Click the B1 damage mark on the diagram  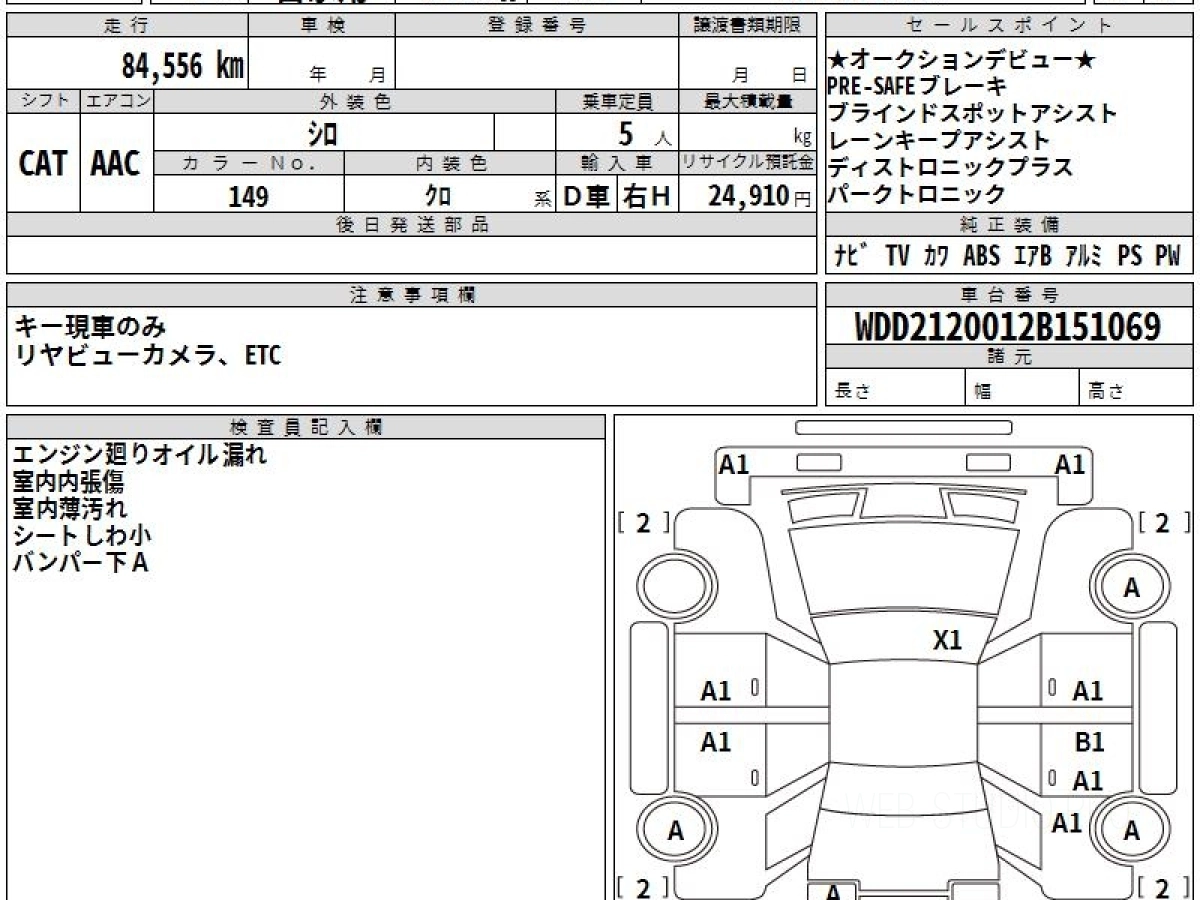(x=1089, y=743)
